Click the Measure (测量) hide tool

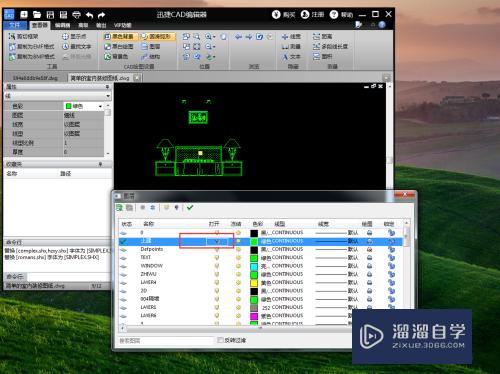pos(291,47)
